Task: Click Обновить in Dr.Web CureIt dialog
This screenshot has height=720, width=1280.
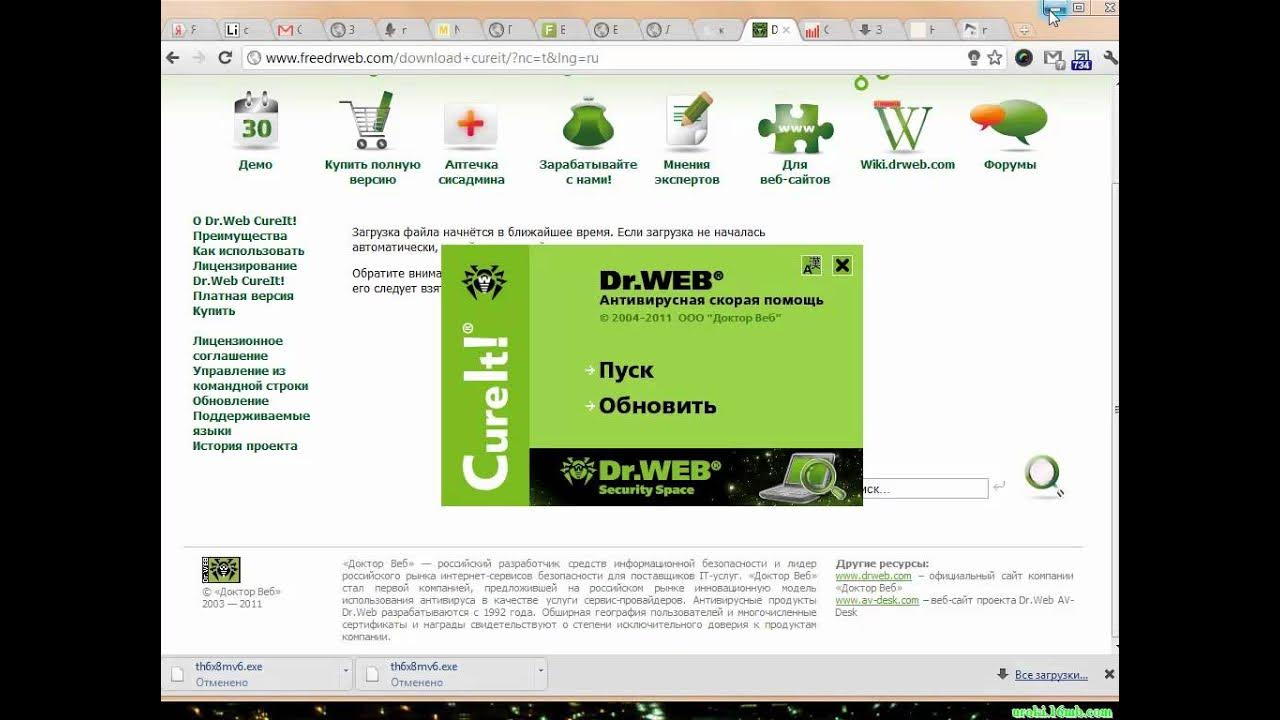Action: click(657, 406)
